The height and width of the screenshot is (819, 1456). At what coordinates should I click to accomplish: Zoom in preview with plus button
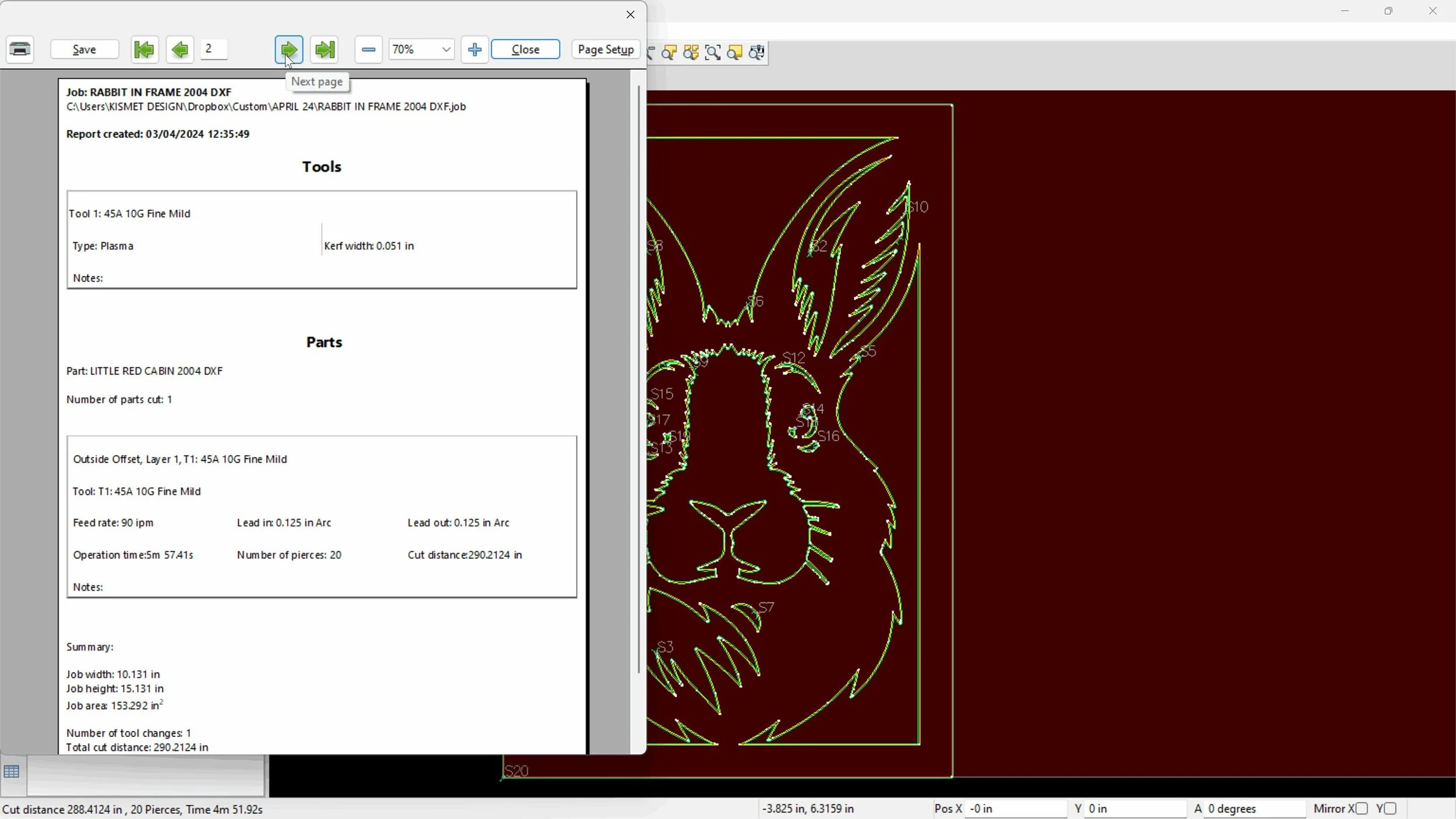[x=475, y=49]
